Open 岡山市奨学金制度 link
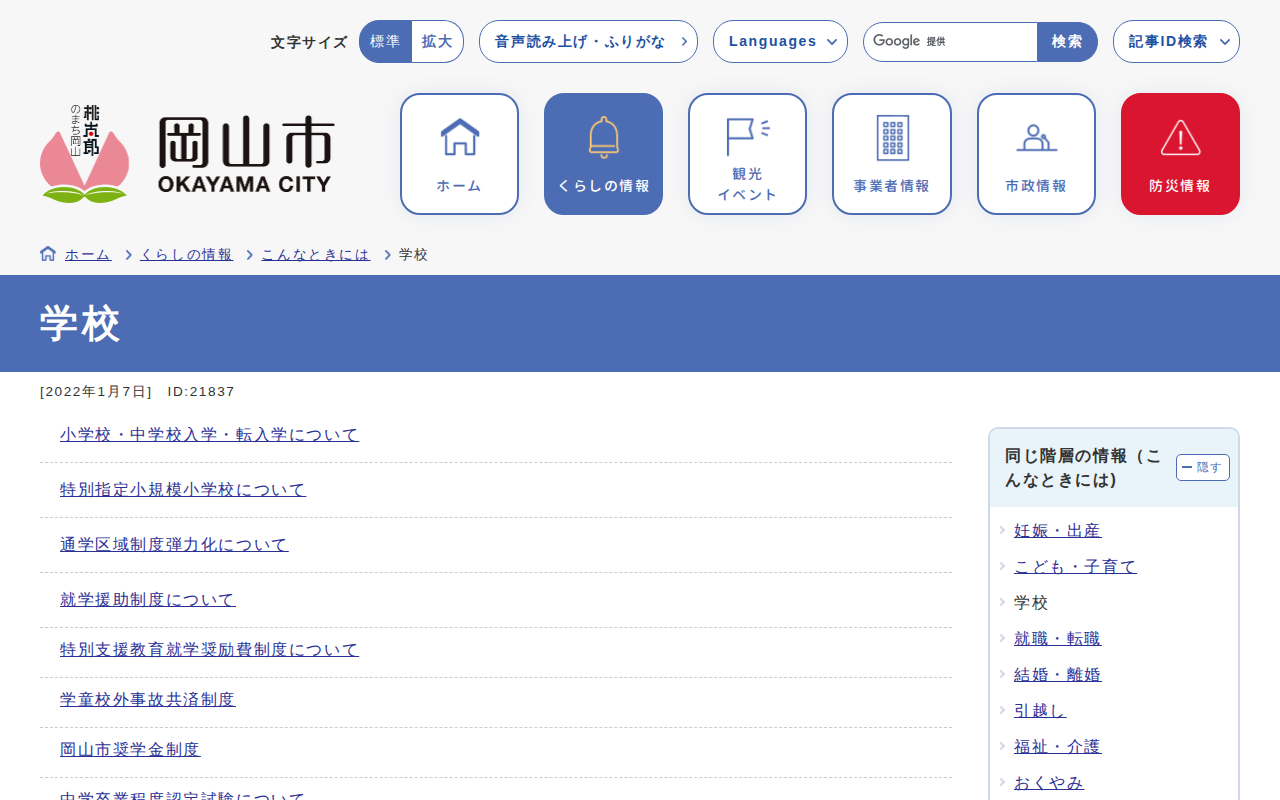This screenshot has height=800, width=1280. click(x=130, y=750)
